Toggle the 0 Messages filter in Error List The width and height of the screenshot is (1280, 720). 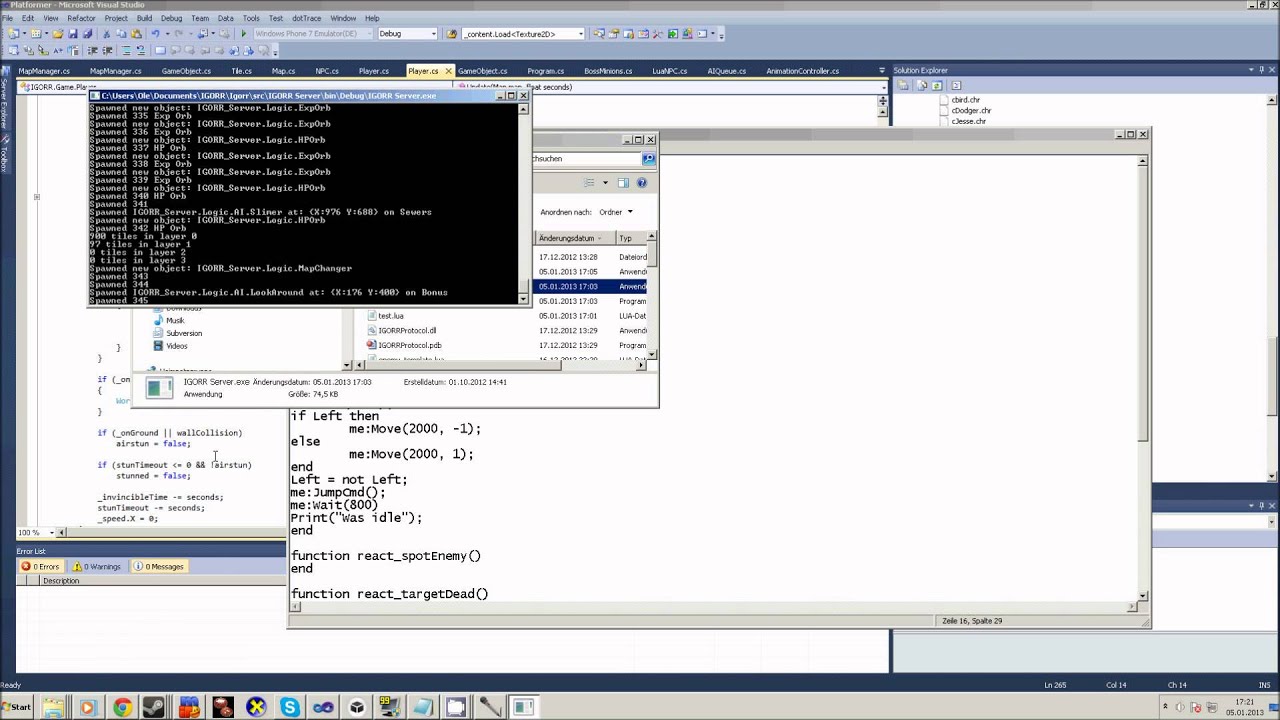click(x=158, y=567)
